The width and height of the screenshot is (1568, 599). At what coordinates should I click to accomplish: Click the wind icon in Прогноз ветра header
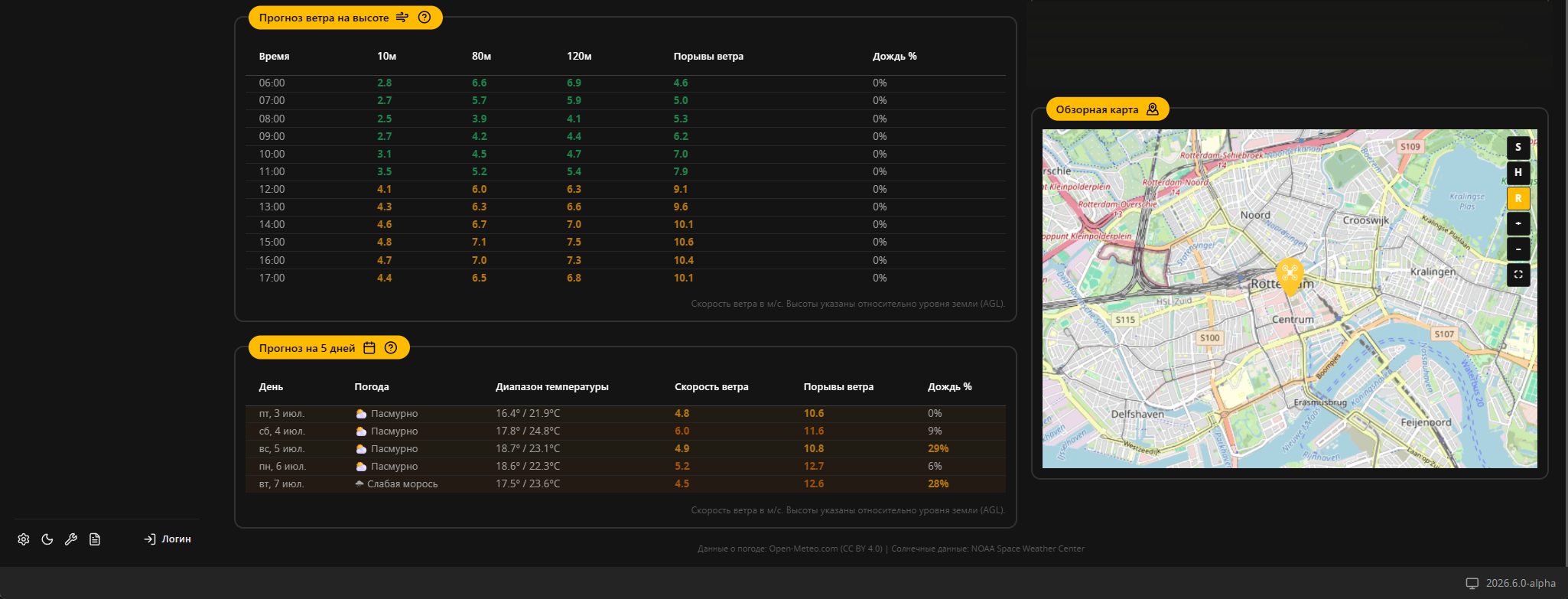[402, 18]
